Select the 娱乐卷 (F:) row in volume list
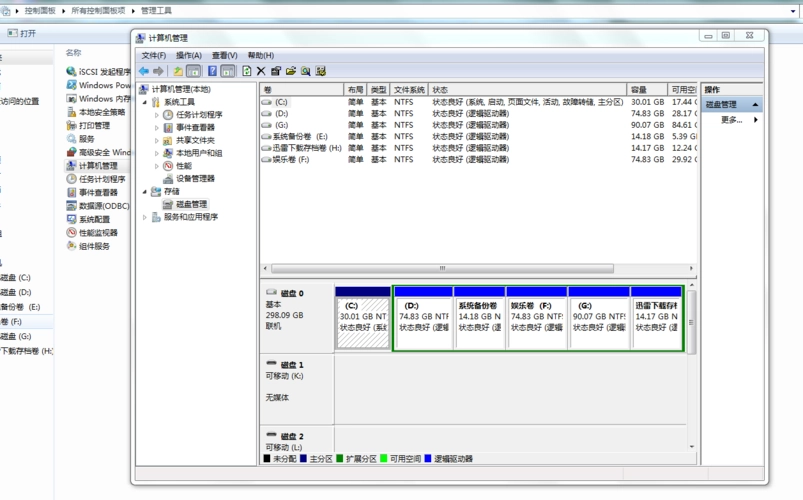Image resolution: width=803 pixels, height=500 pixels. [x=291, y=159]
